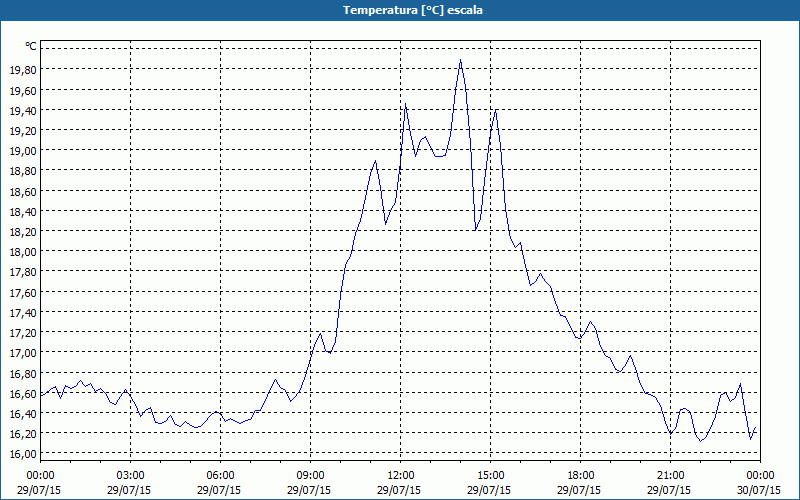The image size is (800, 500).
Task: Click the 19,60 y-axis label
Action: tap(23, 90)
